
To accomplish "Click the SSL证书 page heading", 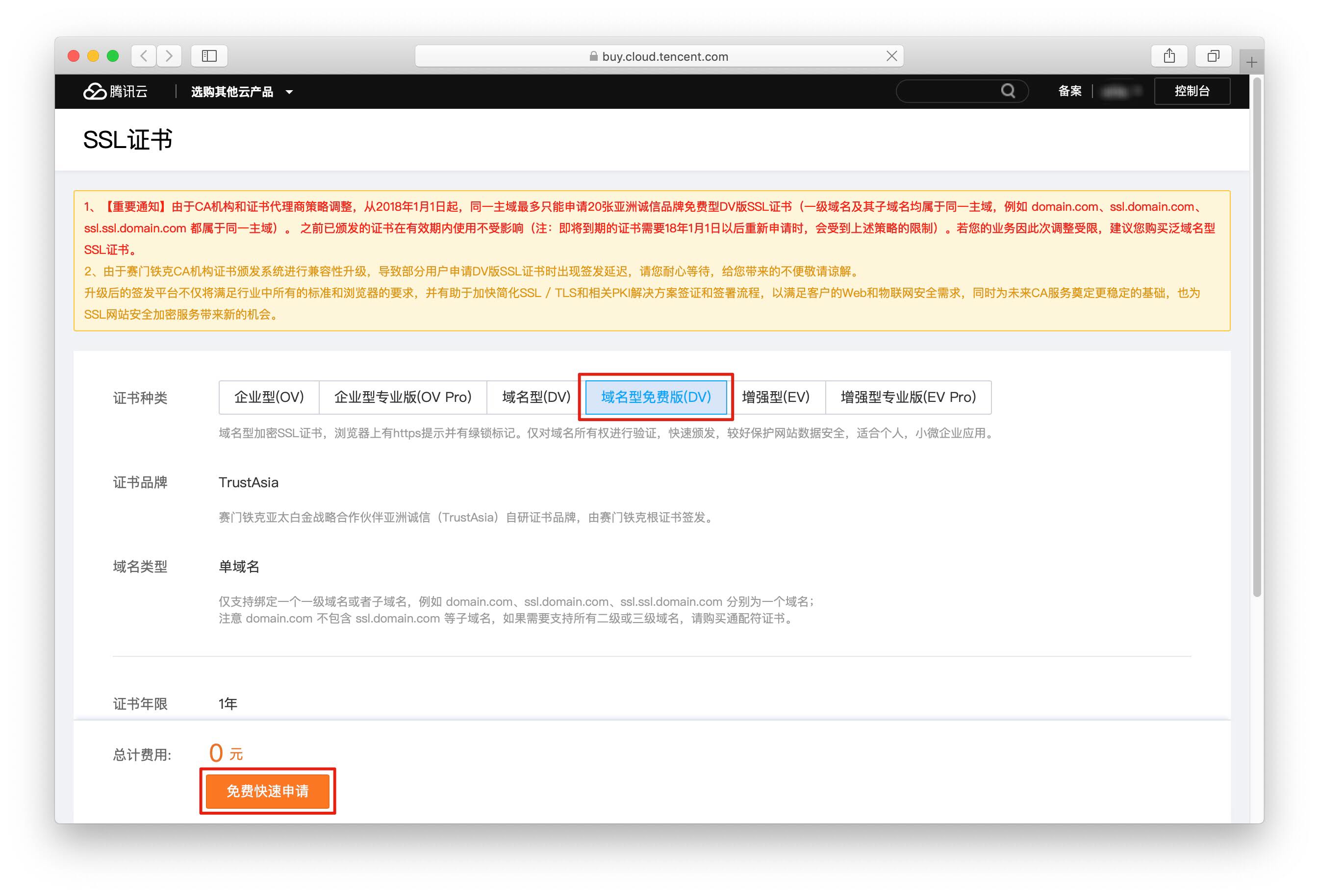I will 127,140.
